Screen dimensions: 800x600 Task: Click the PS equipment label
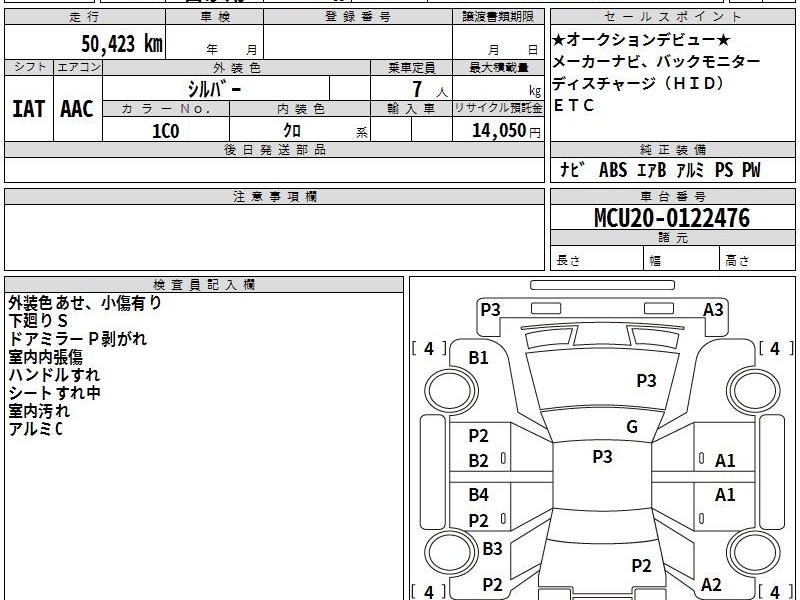pos(724,170)
